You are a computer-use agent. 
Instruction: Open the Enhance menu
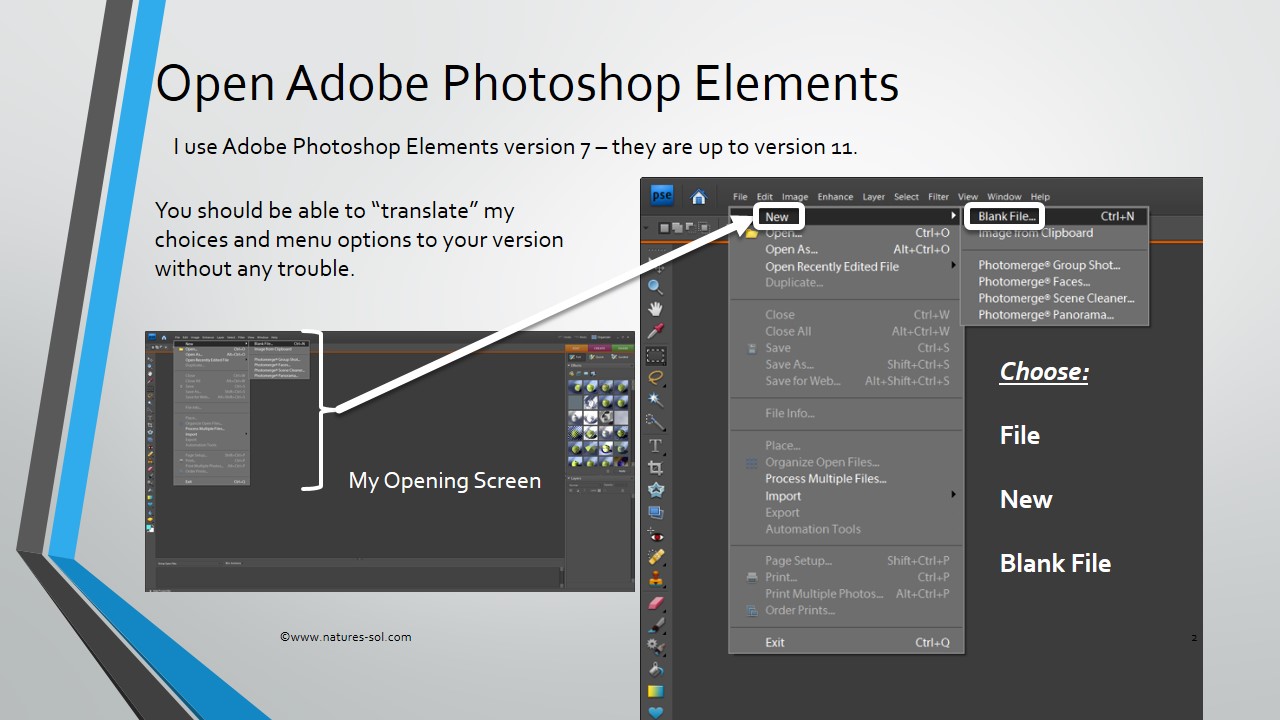tap(835, 197)
